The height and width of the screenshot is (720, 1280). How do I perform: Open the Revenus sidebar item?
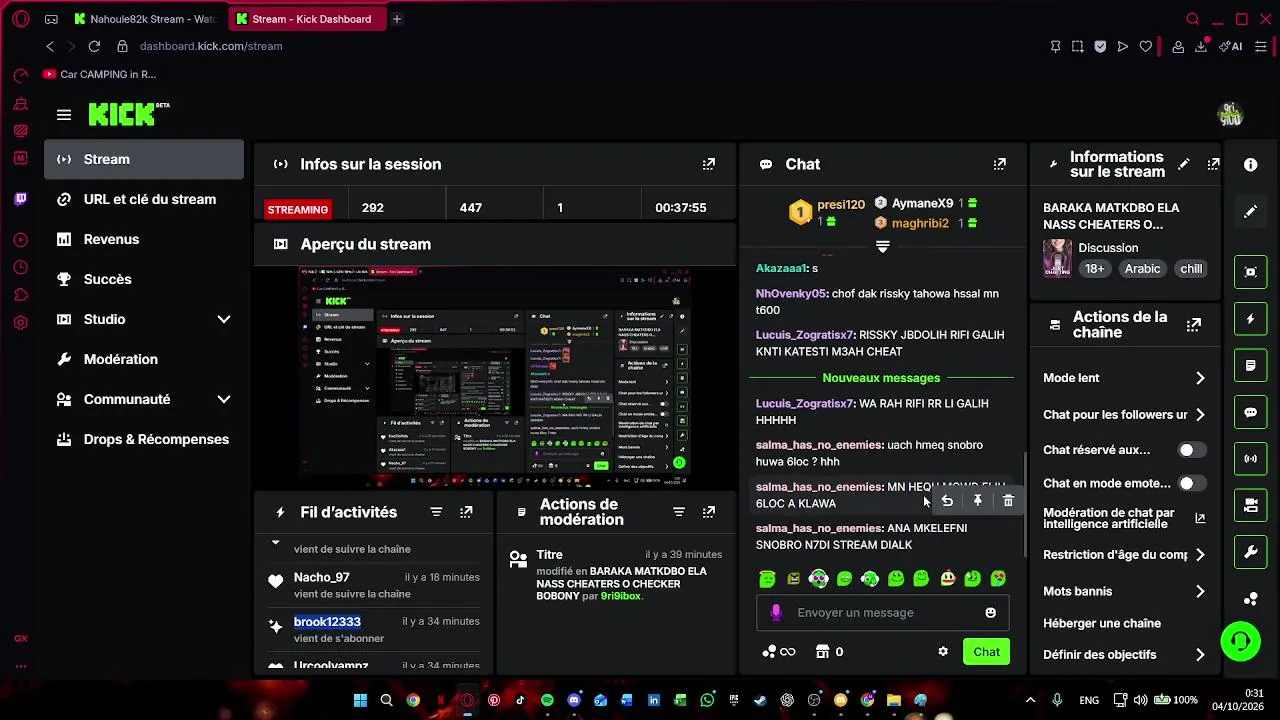(143, 239)
